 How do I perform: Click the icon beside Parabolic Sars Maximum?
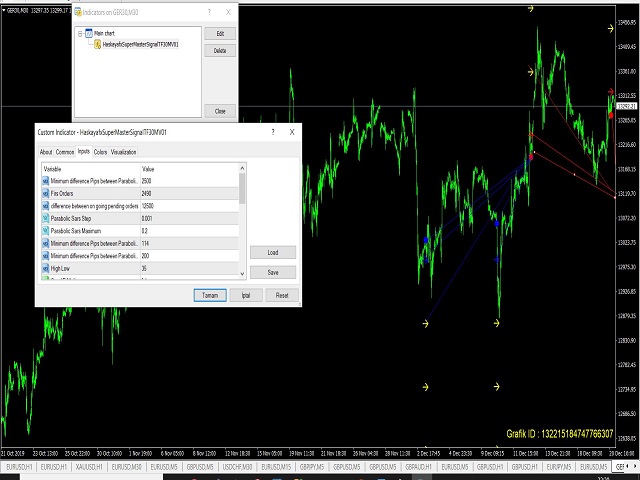[x=45, y=231]
